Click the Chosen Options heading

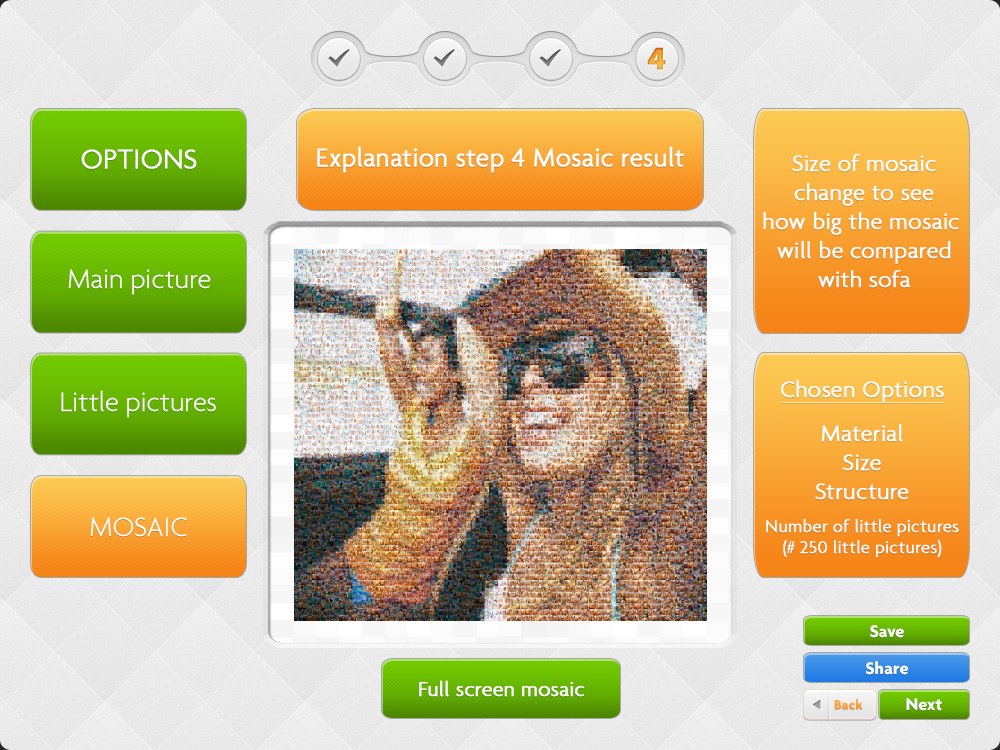click(862, 390)
